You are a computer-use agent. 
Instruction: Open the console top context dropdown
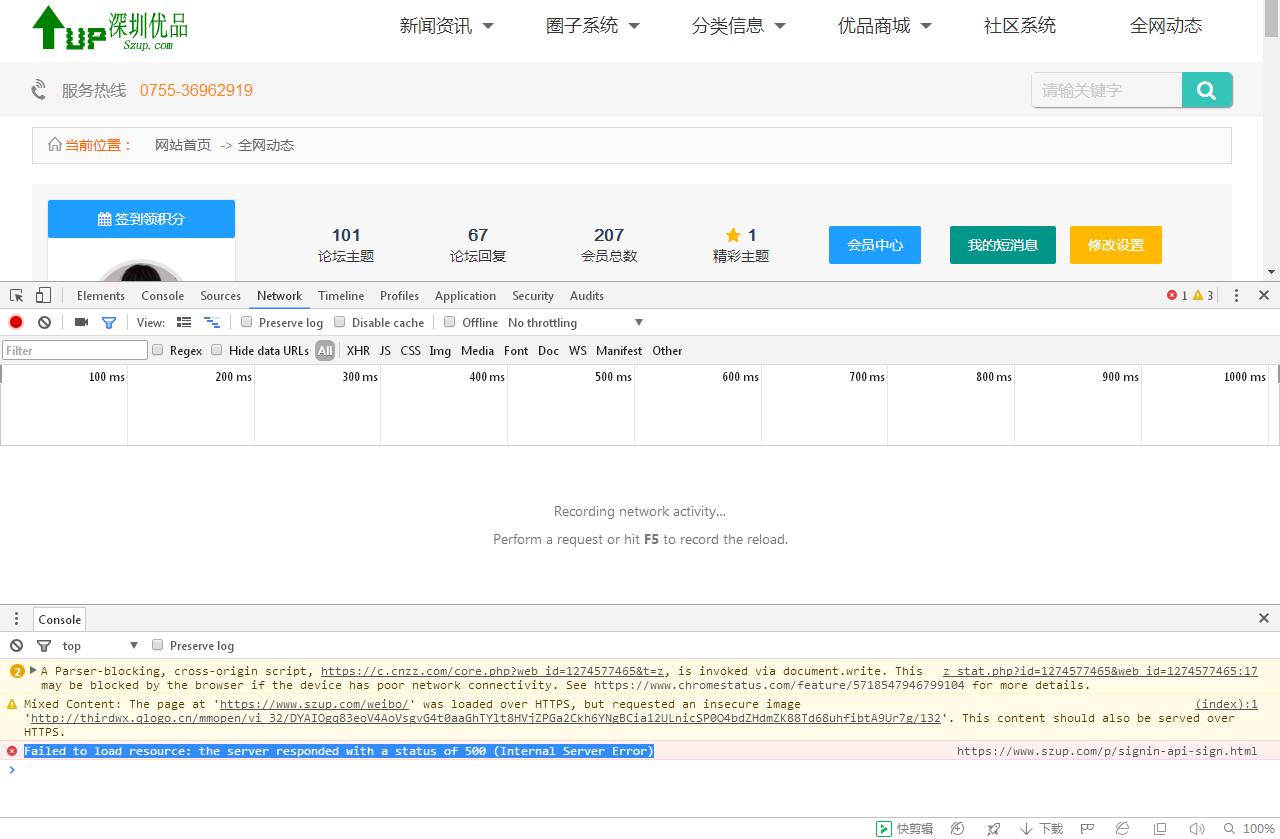[100, 645]
